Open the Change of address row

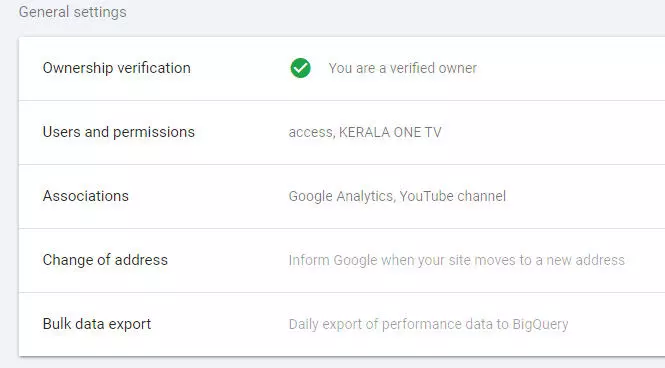[x=342, y=261]
